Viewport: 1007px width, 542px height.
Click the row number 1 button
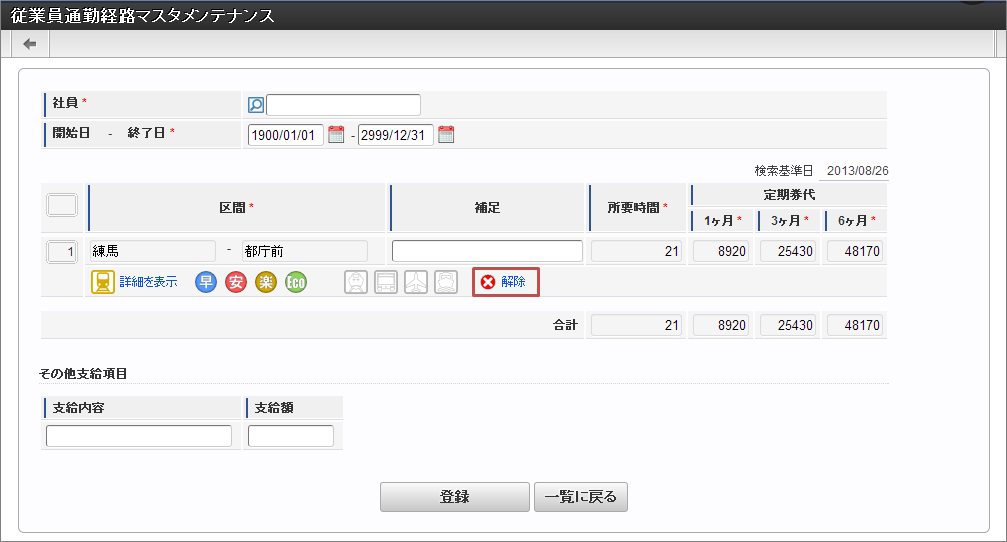(x=62, y=251)
